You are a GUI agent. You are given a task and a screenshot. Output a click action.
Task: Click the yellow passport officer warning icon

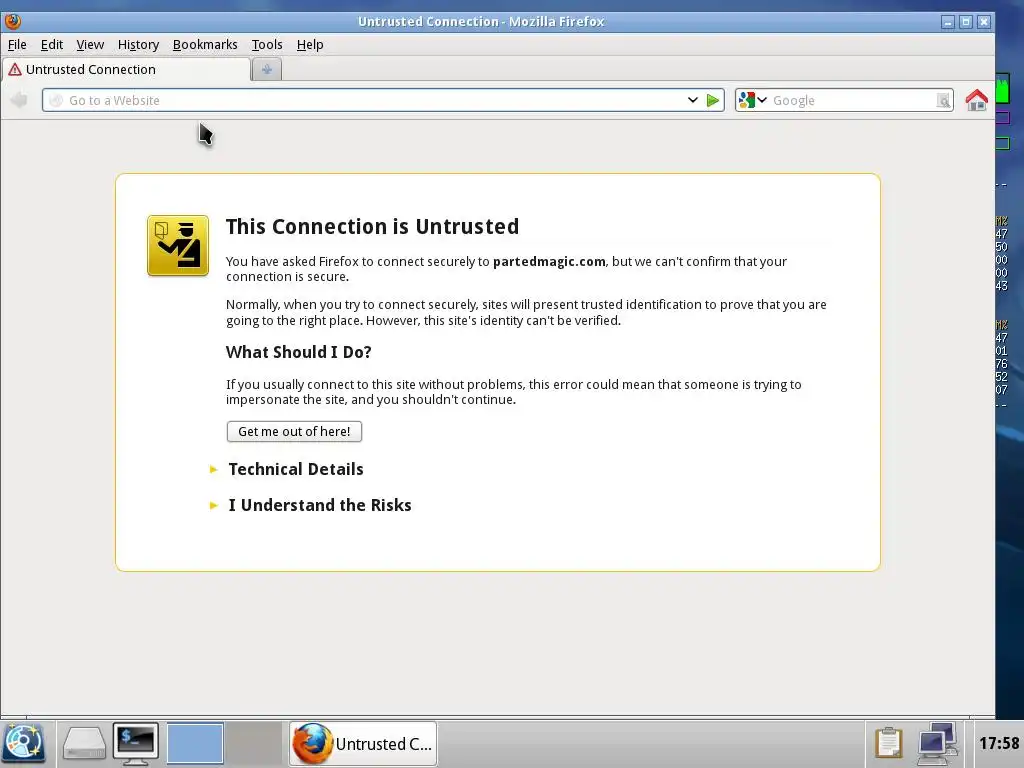coord(178,246)
